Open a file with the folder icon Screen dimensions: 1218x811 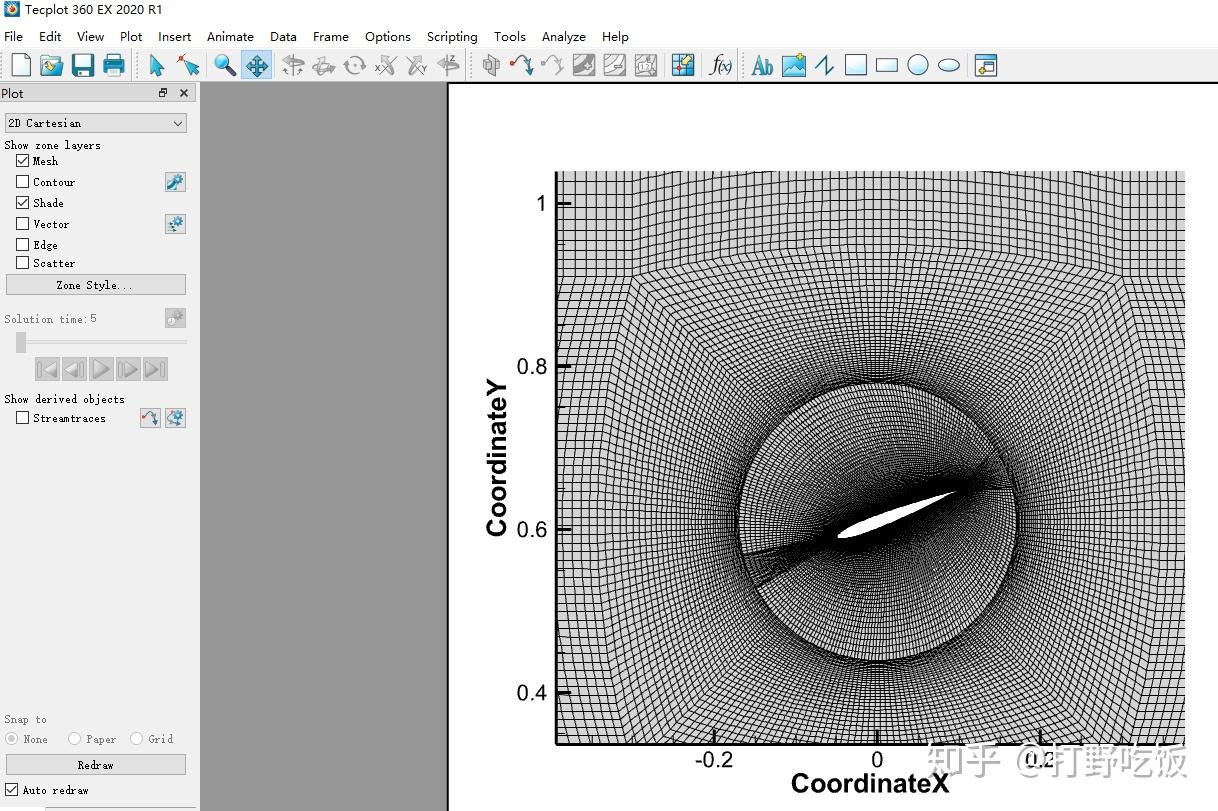point(51,66)
